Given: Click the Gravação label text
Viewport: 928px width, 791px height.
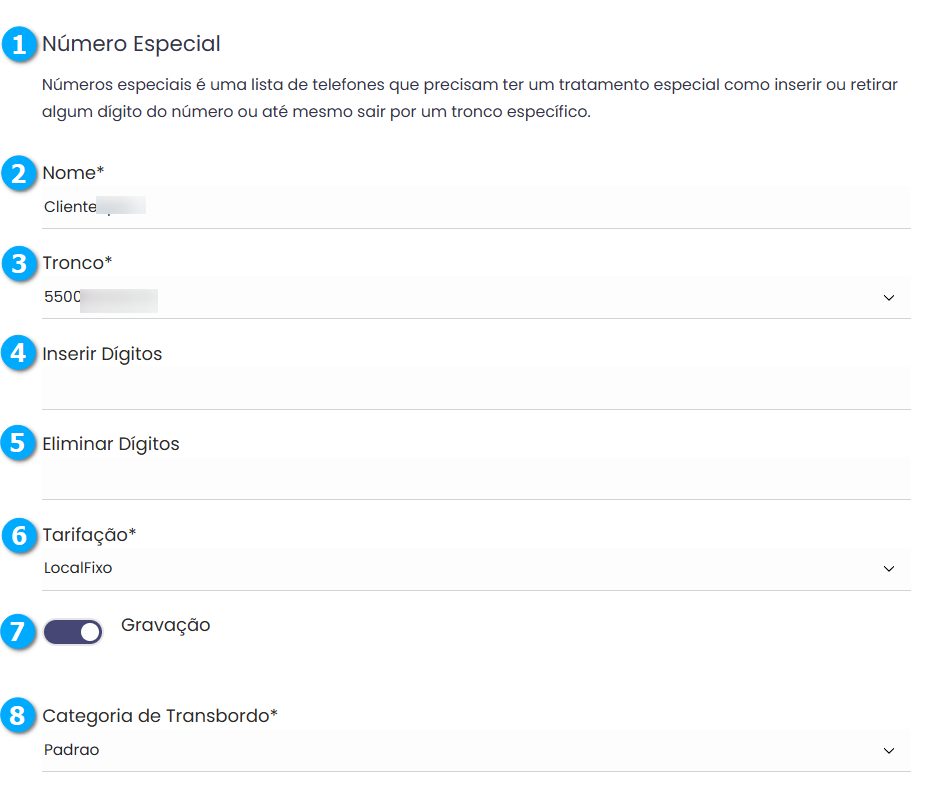Looking at the screenshot, I should tap(166, 625).
